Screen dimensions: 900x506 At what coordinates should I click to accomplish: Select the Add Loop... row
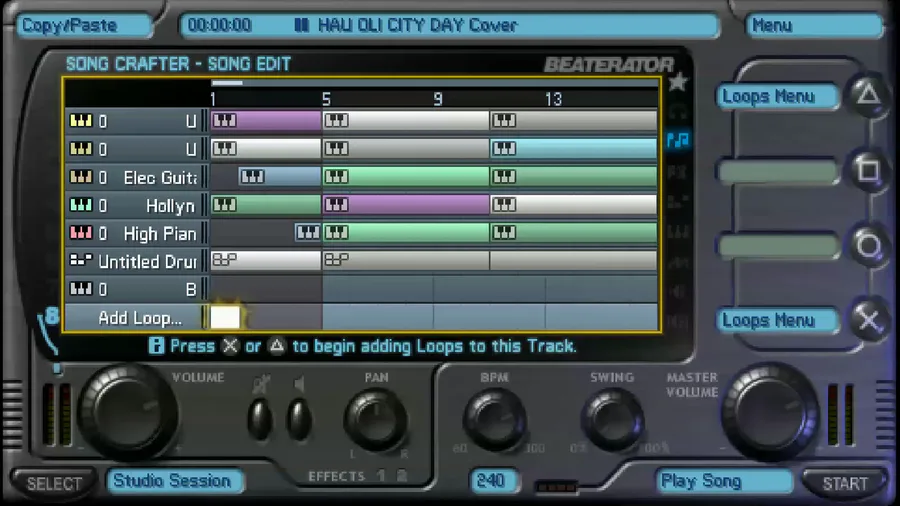pyautogui.click(x=137, y=317)
